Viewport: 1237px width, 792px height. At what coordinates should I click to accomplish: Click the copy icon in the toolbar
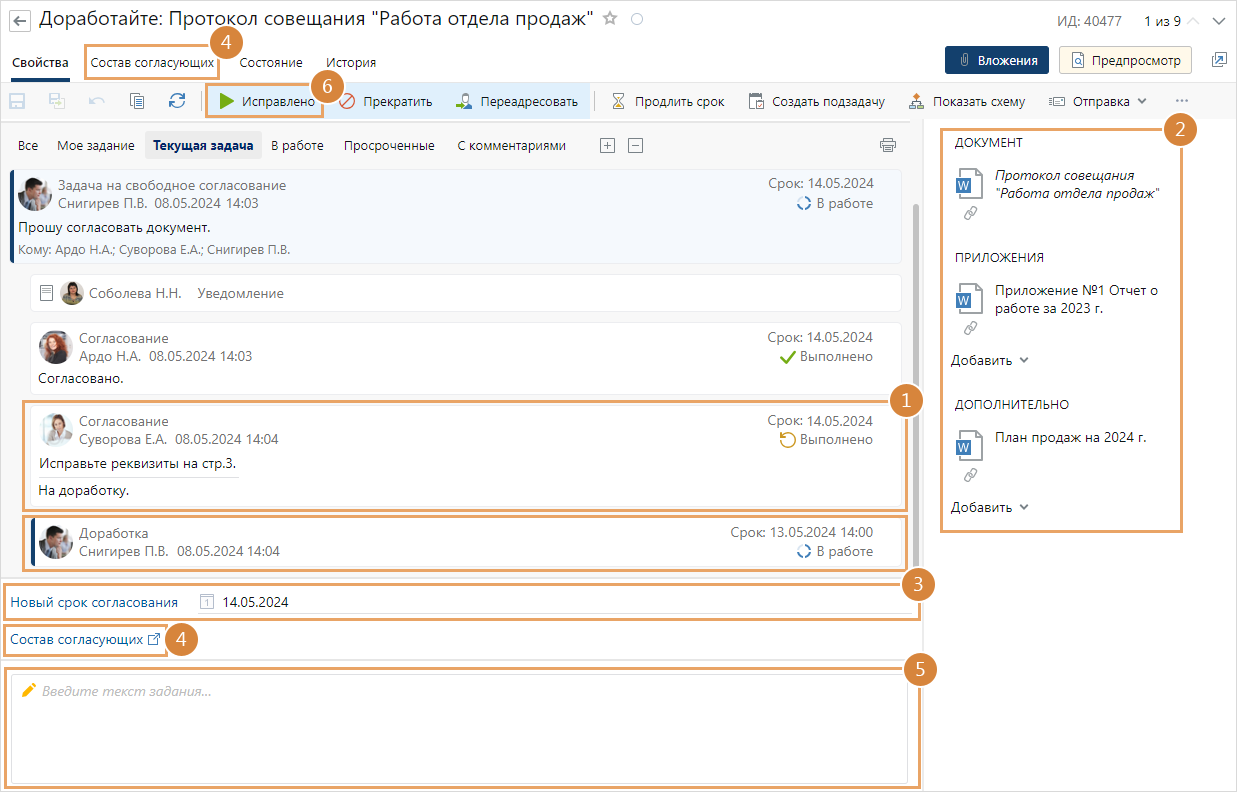click(137, 101)
